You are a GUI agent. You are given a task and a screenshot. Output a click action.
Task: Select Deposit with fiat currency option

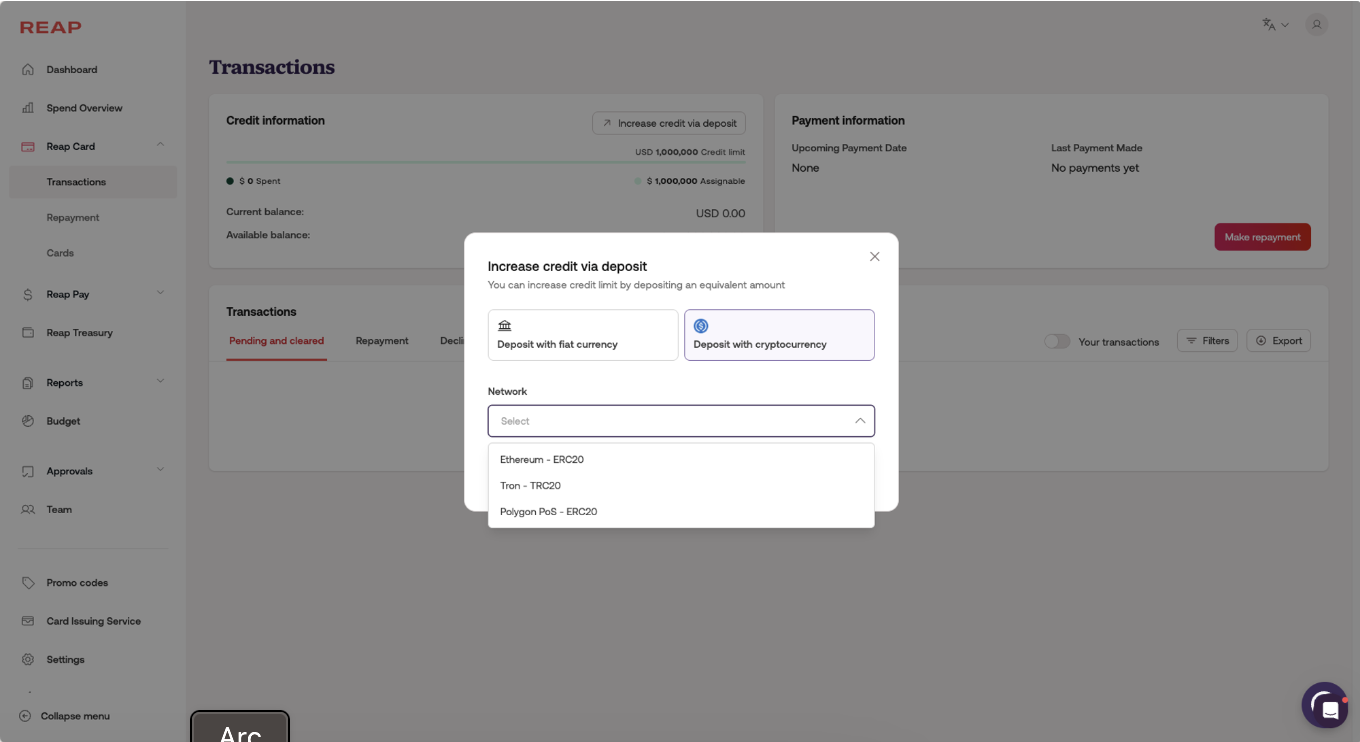[x=583, y=335]
